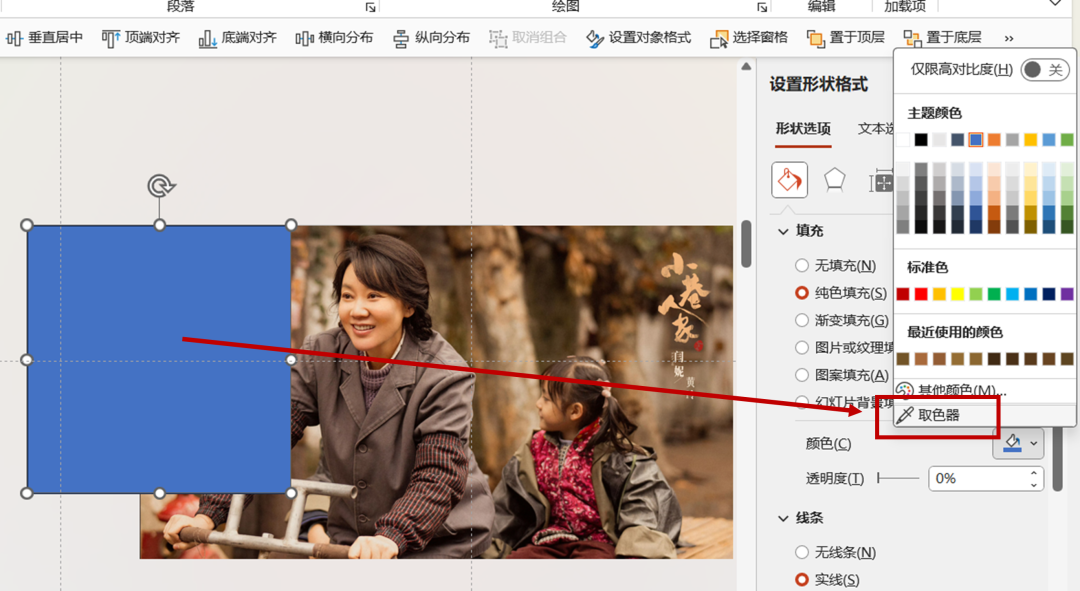Apply 底端对齐 align bottom

coord(238,37)
